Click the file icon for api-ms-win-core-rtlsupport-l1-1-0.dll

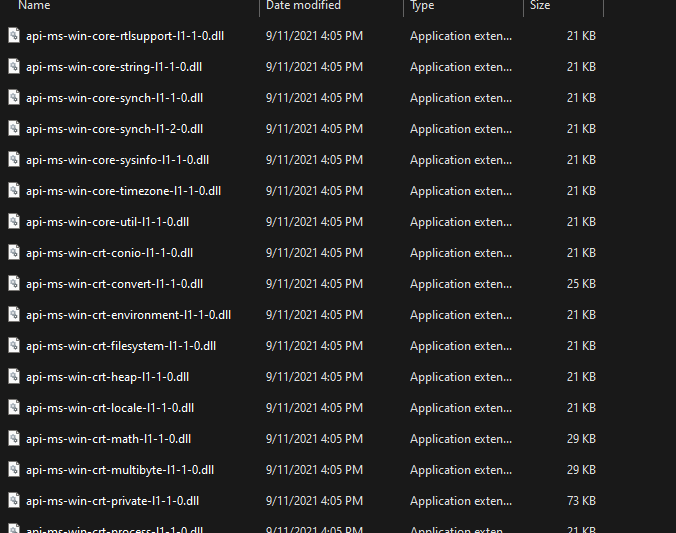coord(14,35)
